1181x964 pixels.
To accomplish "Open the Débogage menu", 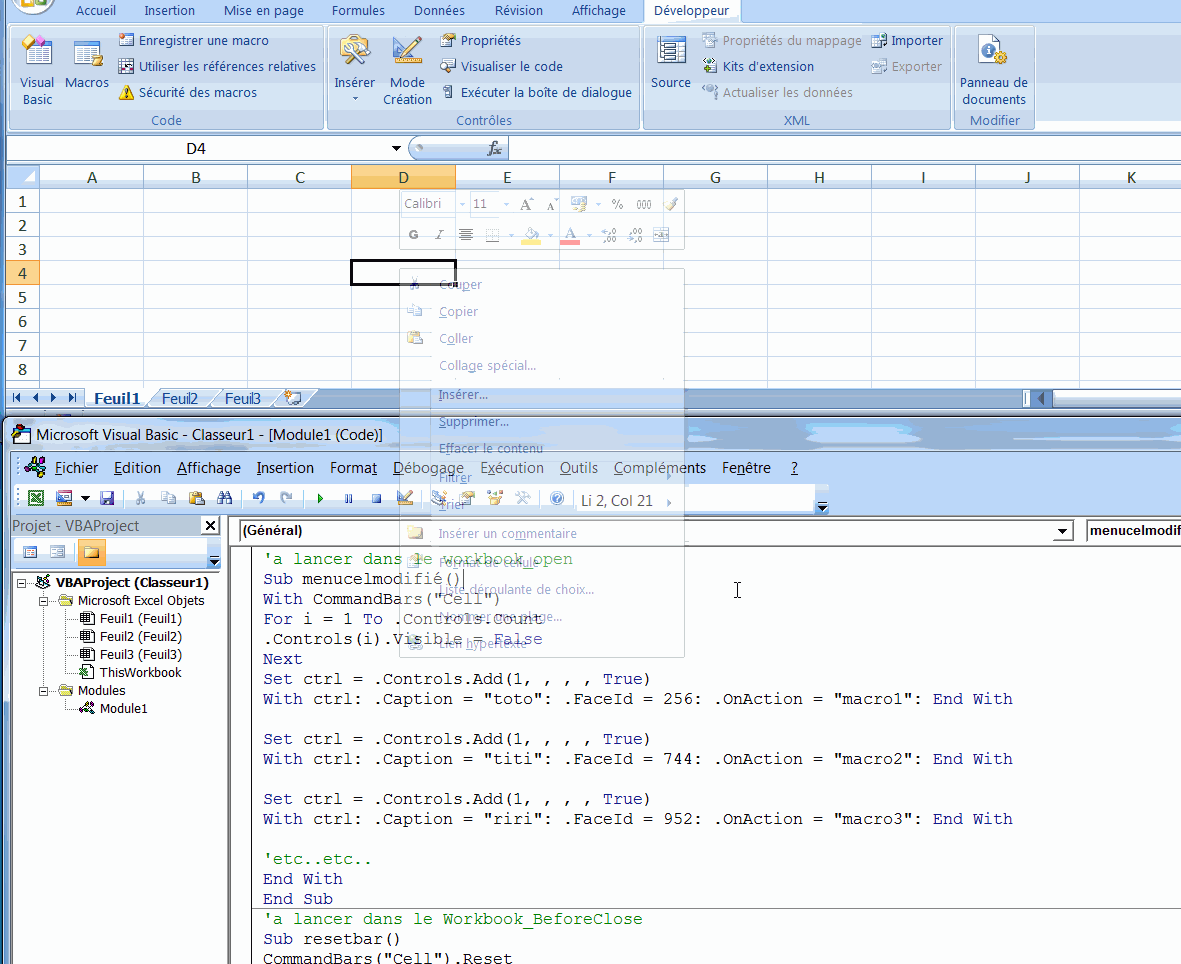I will [x=428, y=468].
